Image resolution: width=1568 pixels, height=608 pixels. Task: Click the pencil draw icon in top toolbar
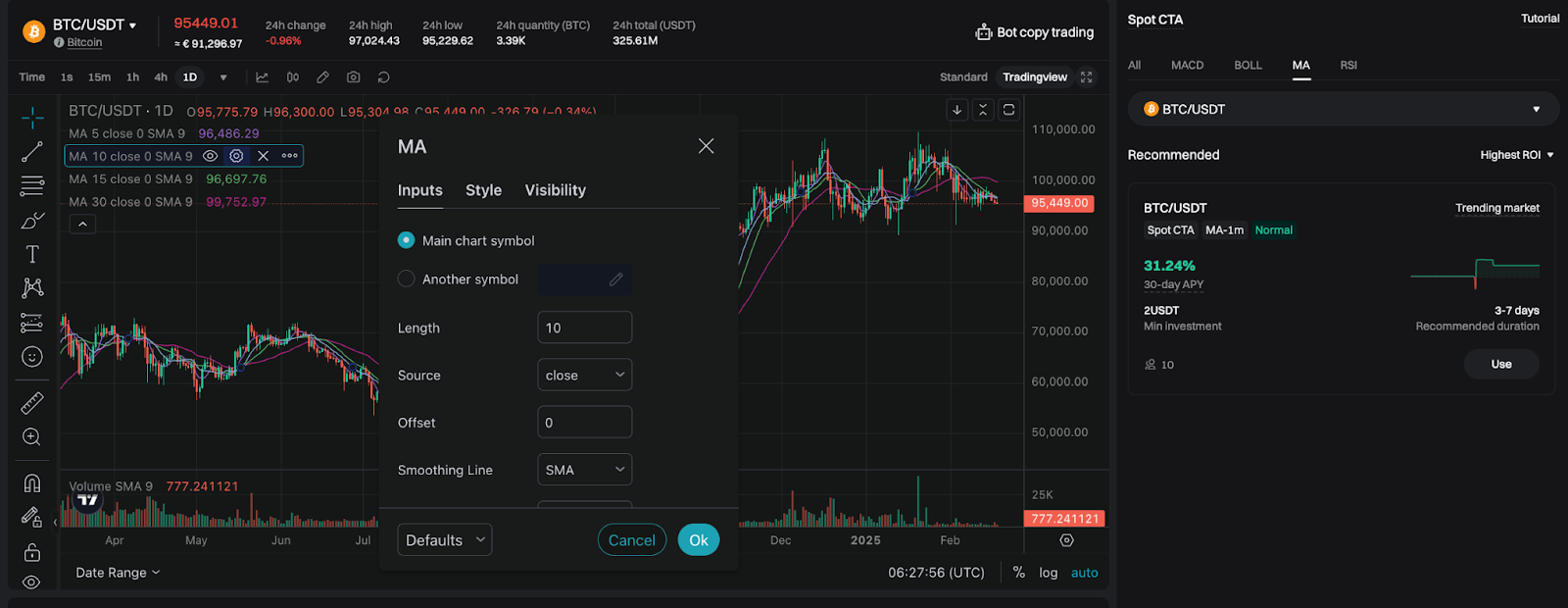coord(322,76)
